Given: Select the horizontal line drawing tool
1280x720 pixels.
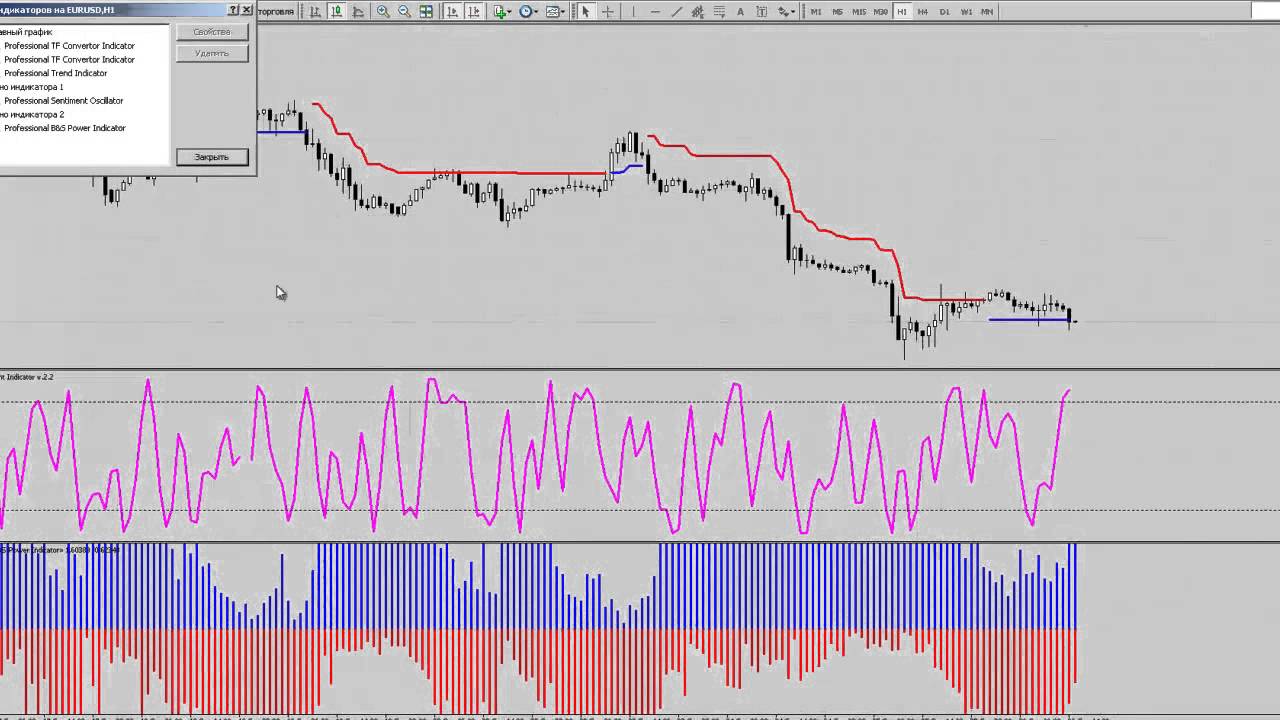Looking at the screenshot, I should coord(655,12).
